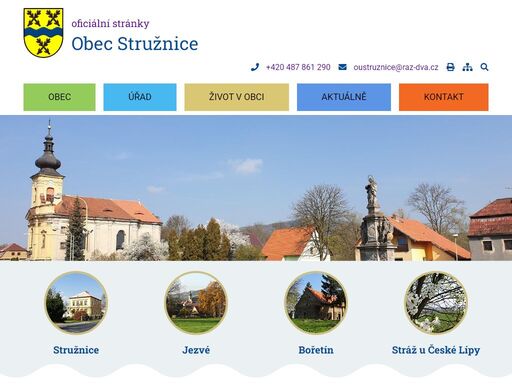Screen dimensions: 512x384
Task: Open the AKTUÁLNĚ menu
Action: coord(344,97)
